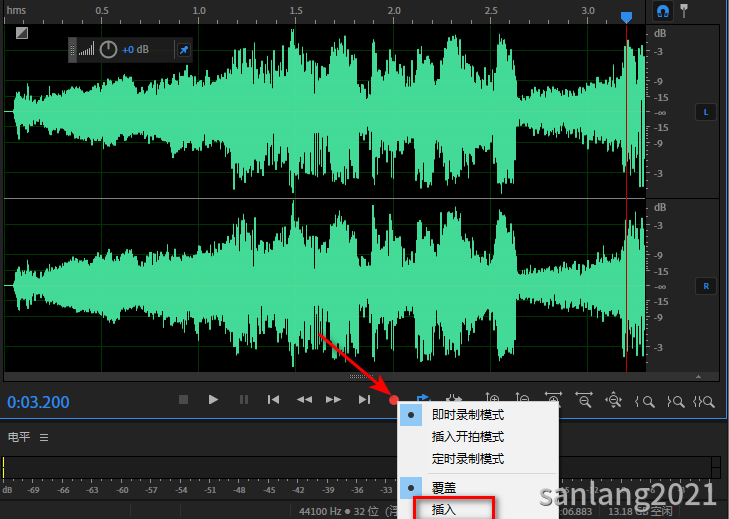Select 即时录制模式 in the record menu
The width and height of the screenshot is (729, 519).
(x=467, y=414)
